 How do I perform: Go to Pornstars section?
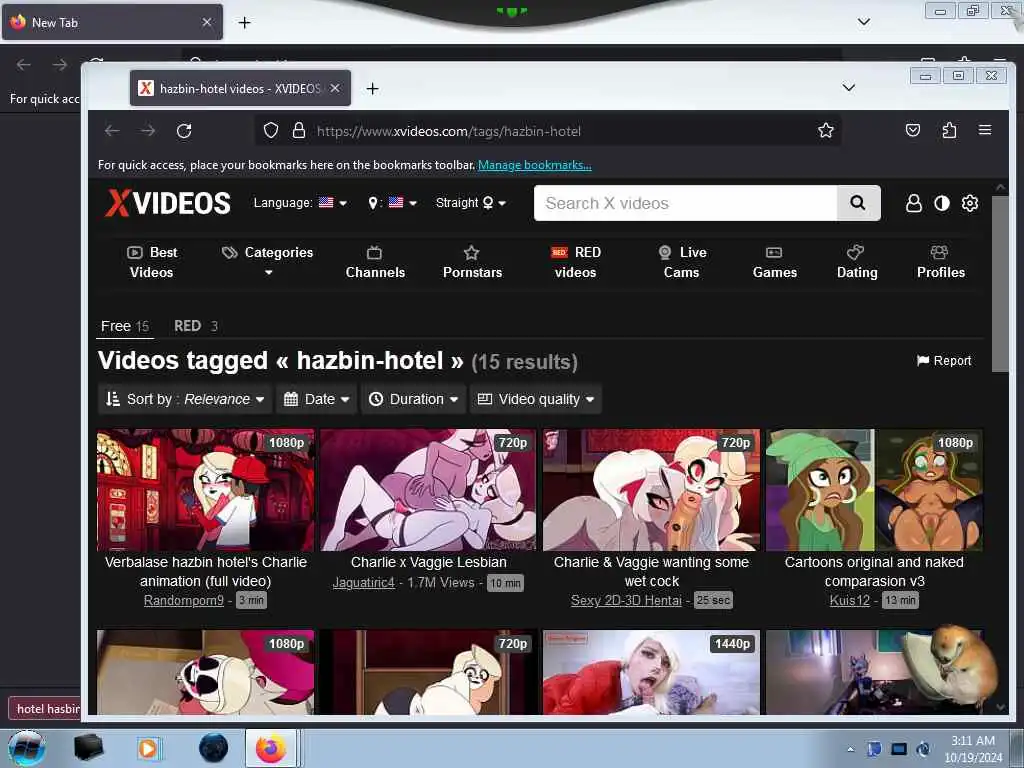pyautogui.click(x=472, y=262)
